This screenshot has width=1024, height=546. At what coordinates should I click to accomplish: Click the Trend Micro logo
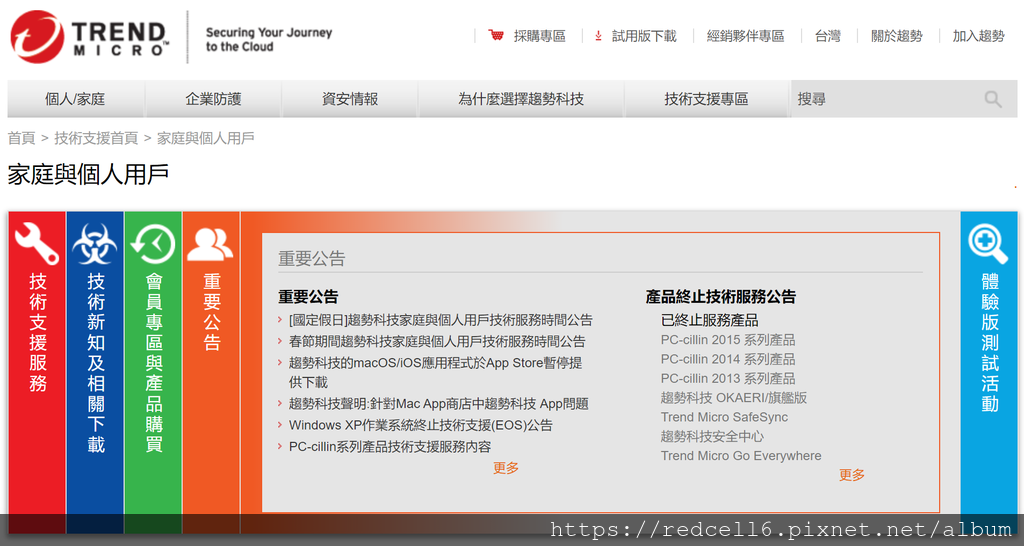coord(89,37)
